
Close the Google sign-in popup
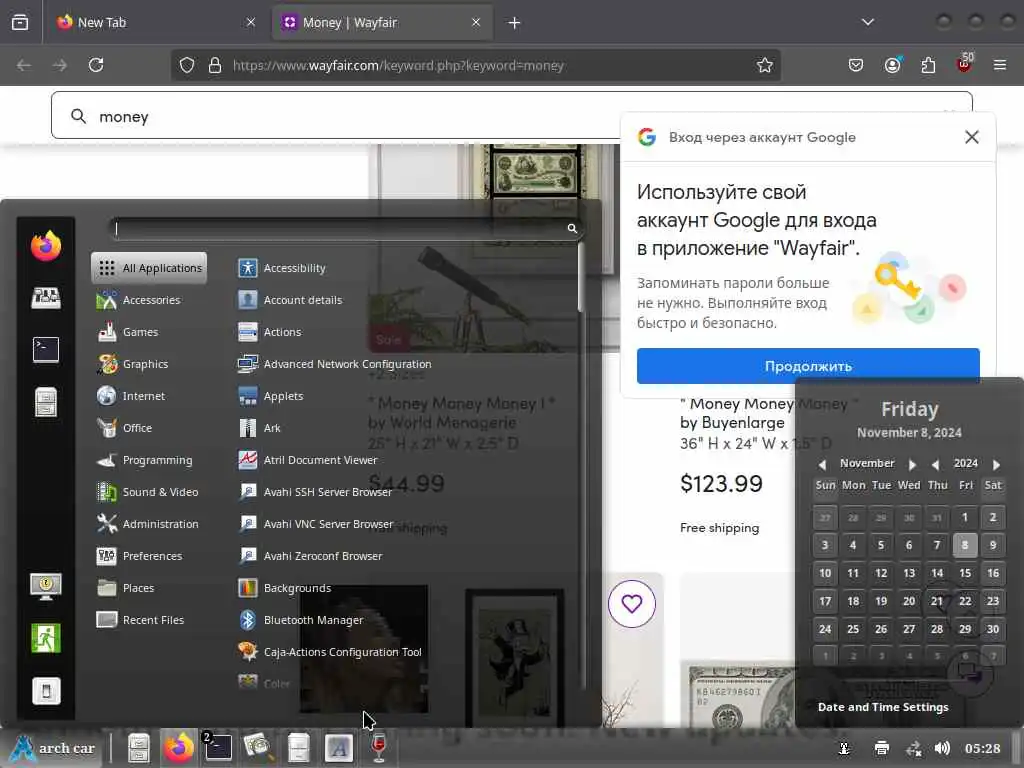pyautogui.click(x=972, y=136)
